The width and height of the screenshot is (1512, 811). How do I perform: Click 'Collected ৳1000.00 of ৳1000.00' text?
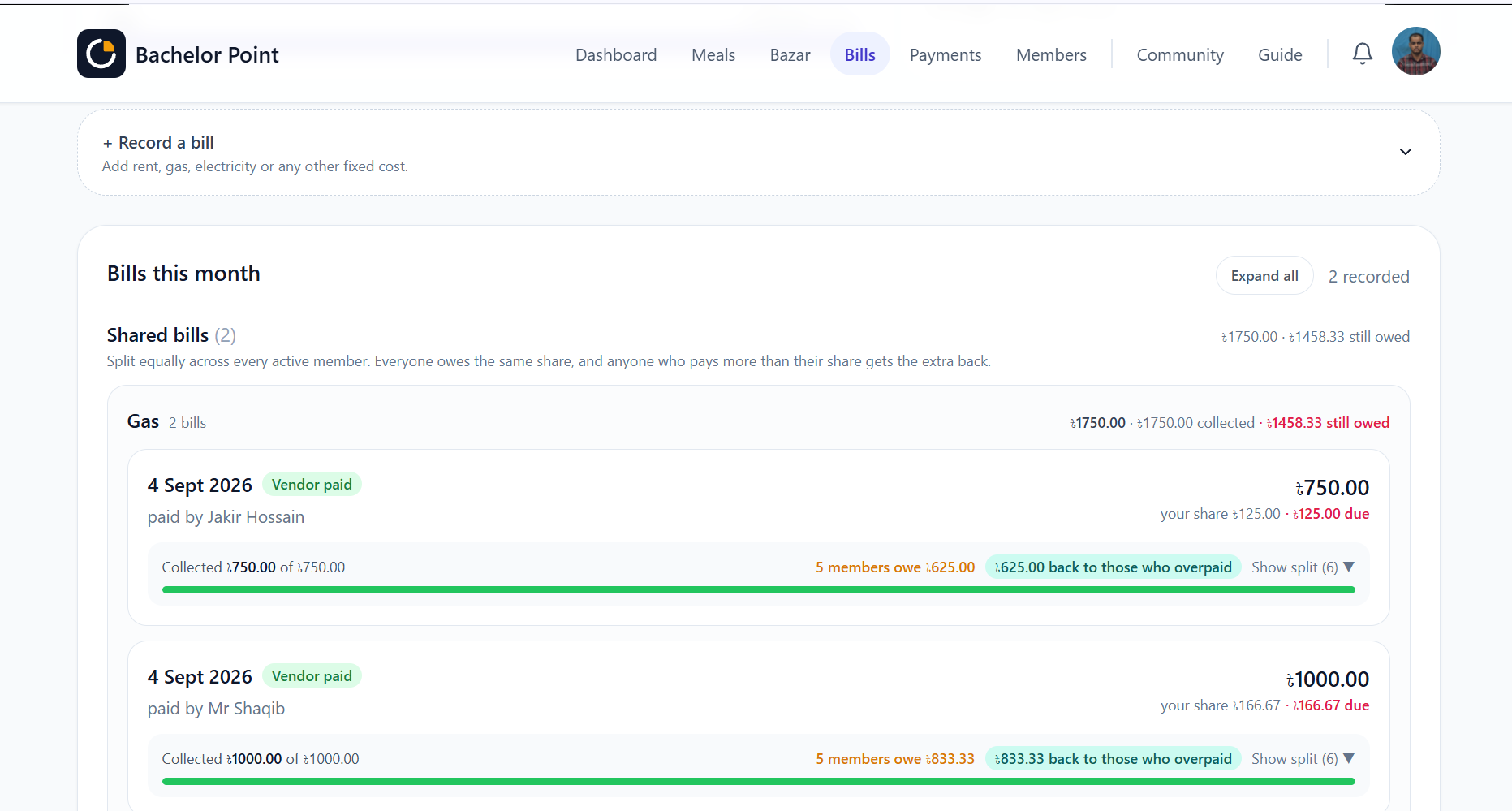coord(261,759)
